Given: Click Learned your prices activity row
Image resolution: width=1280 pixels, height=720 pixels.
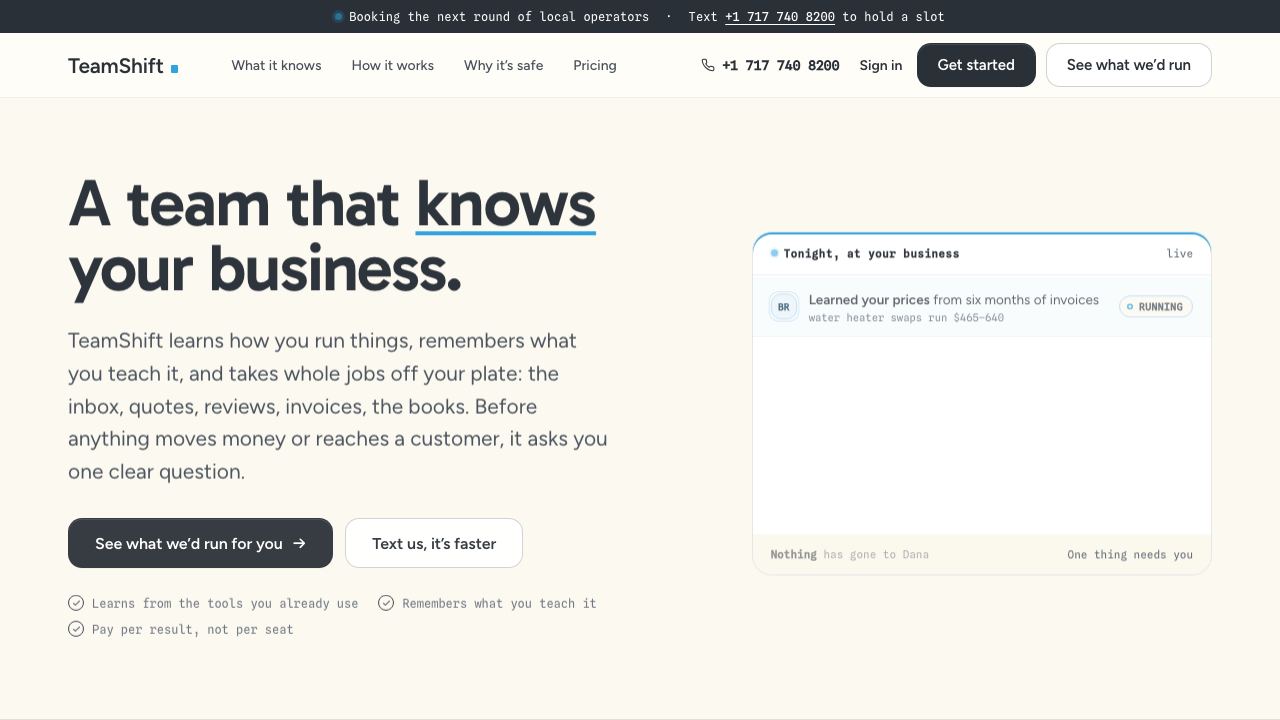Looking at the screenshot, I should pos(981,307).
